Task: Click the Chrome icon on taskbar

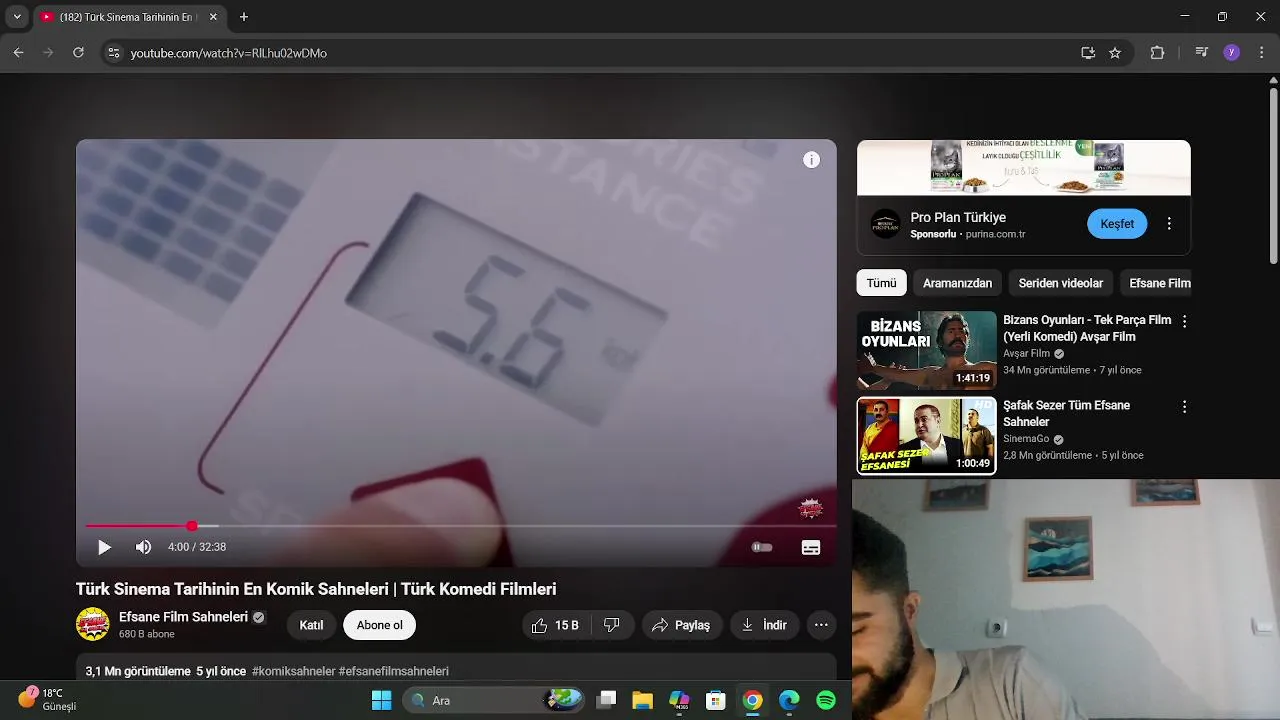Action: pos(752,700)
